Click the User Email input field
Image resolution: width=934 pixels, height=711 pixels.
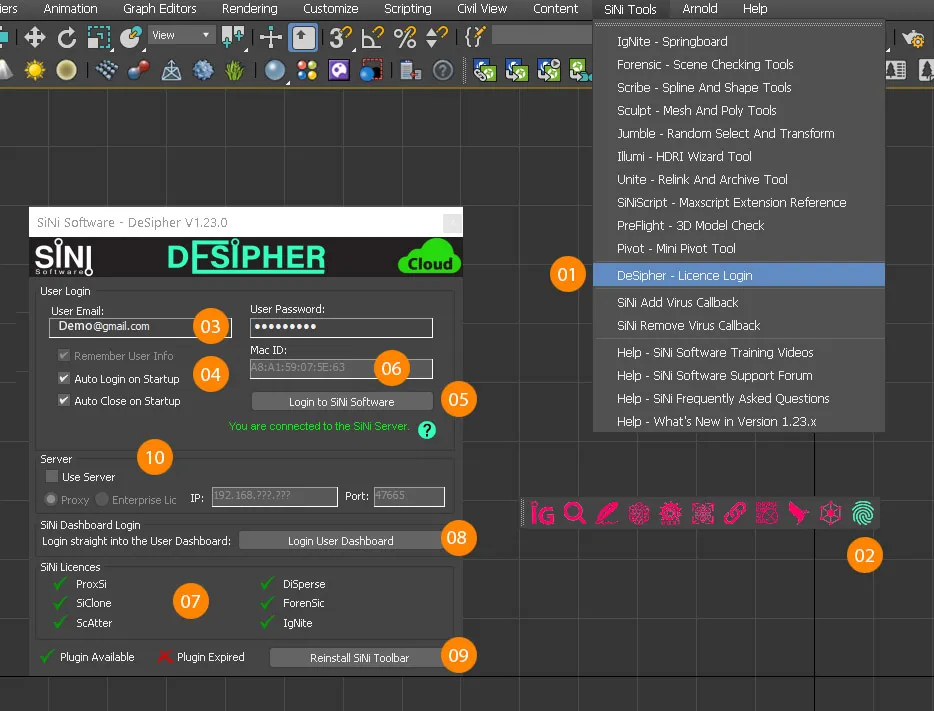pos(140,328)
